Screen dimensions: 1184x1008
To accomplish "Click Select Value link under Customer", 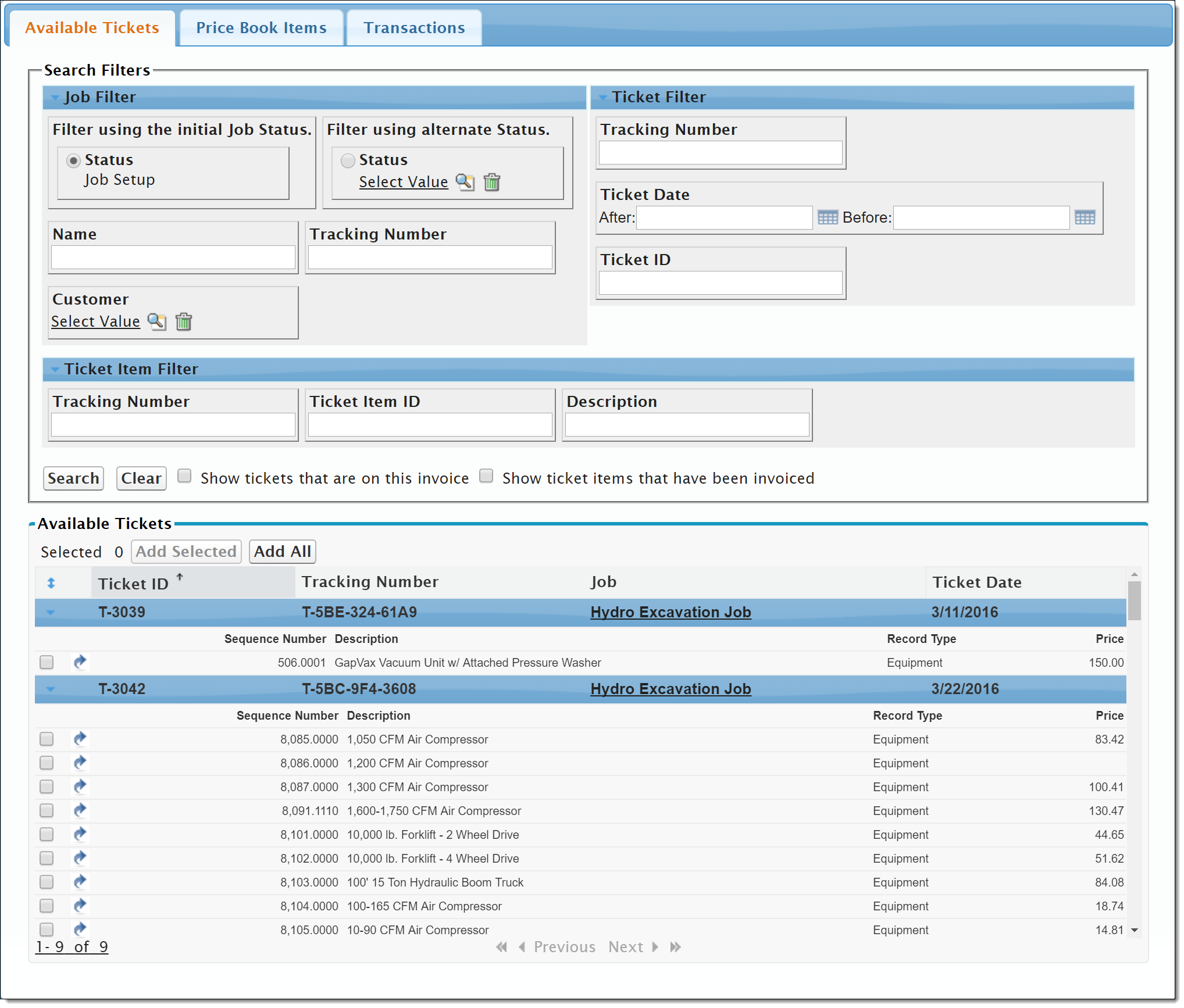I will tap(95, 321).
